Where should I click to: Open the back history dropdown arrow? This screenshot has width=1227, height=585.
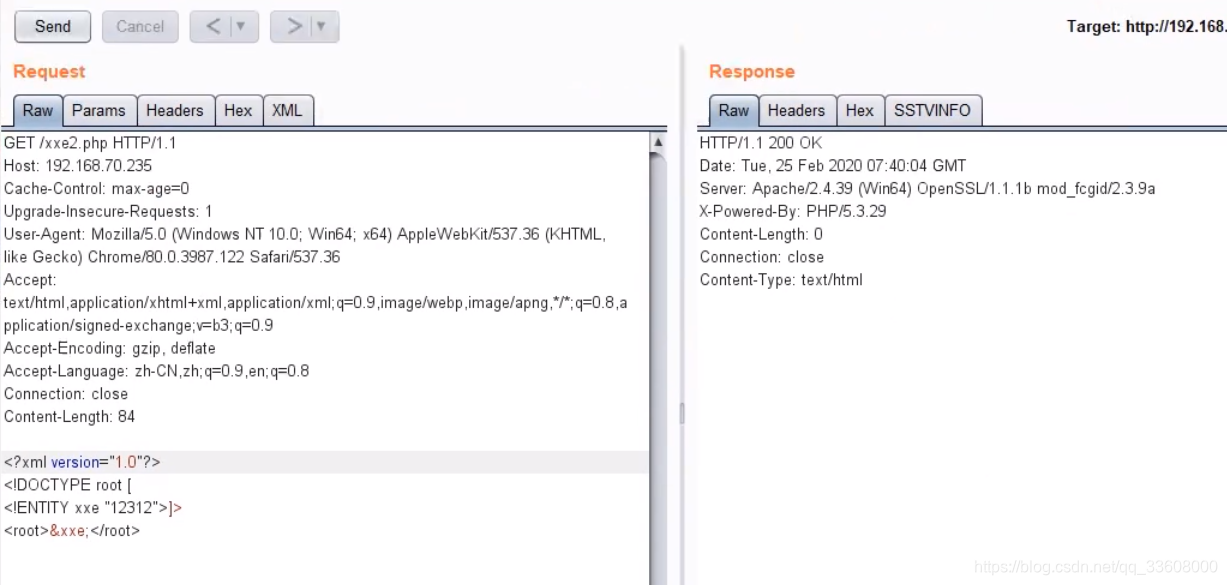pyautogui.click(x=241, y=27)
